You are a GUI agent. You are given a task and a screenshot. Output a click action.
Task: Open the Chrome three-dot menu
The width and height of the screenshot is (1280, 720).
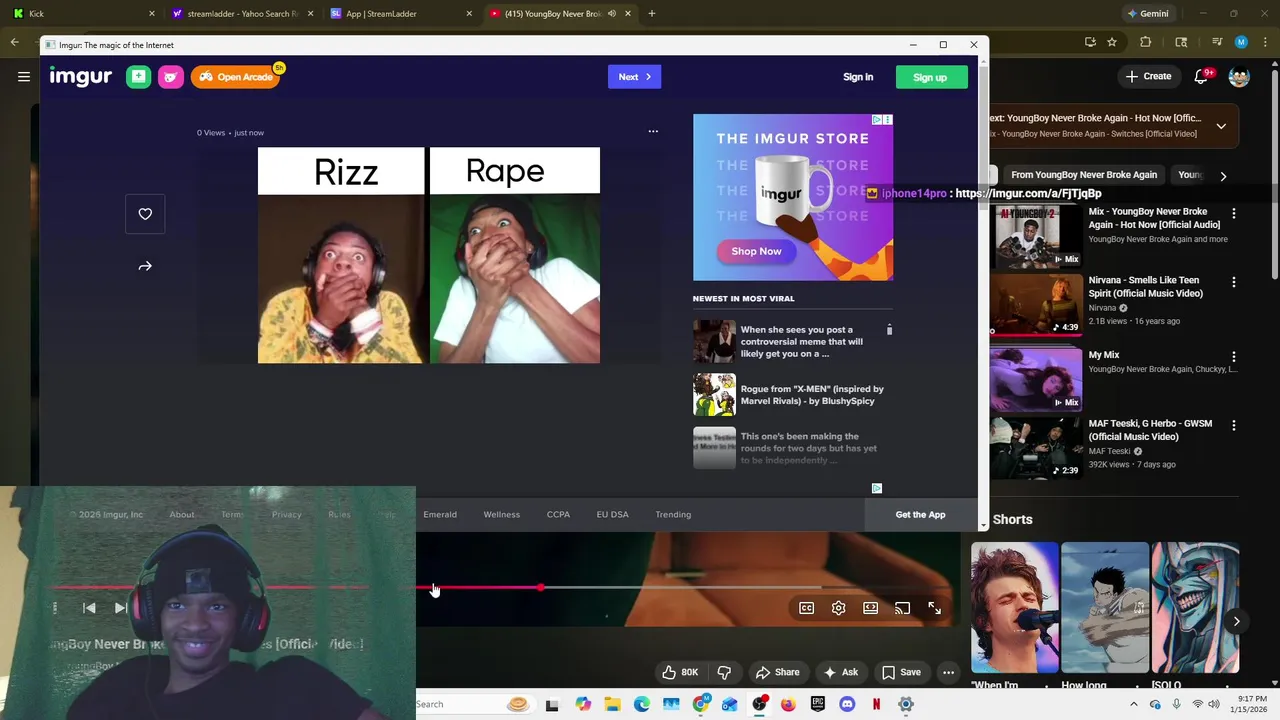(1263, 42)
